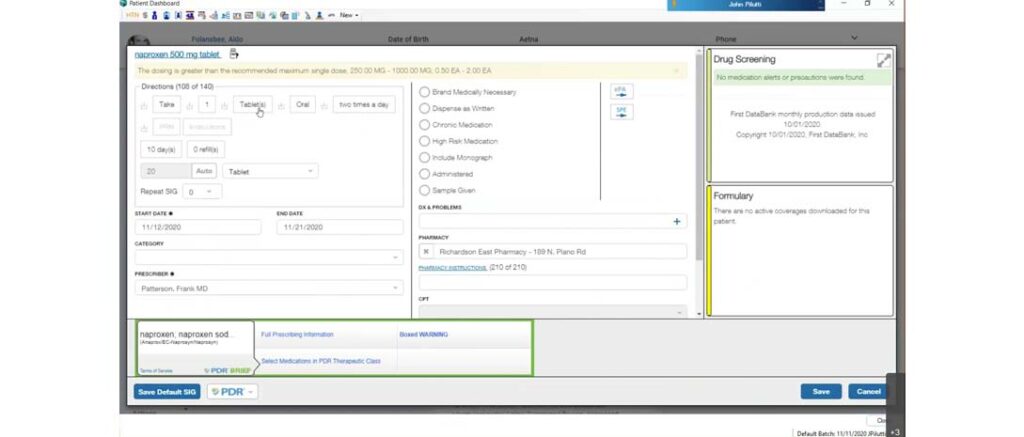Image resolution: width=1024 pixels, height=437 pixels.
Task: Expand the patient header chevron near Phone
Action: [854, 39]
